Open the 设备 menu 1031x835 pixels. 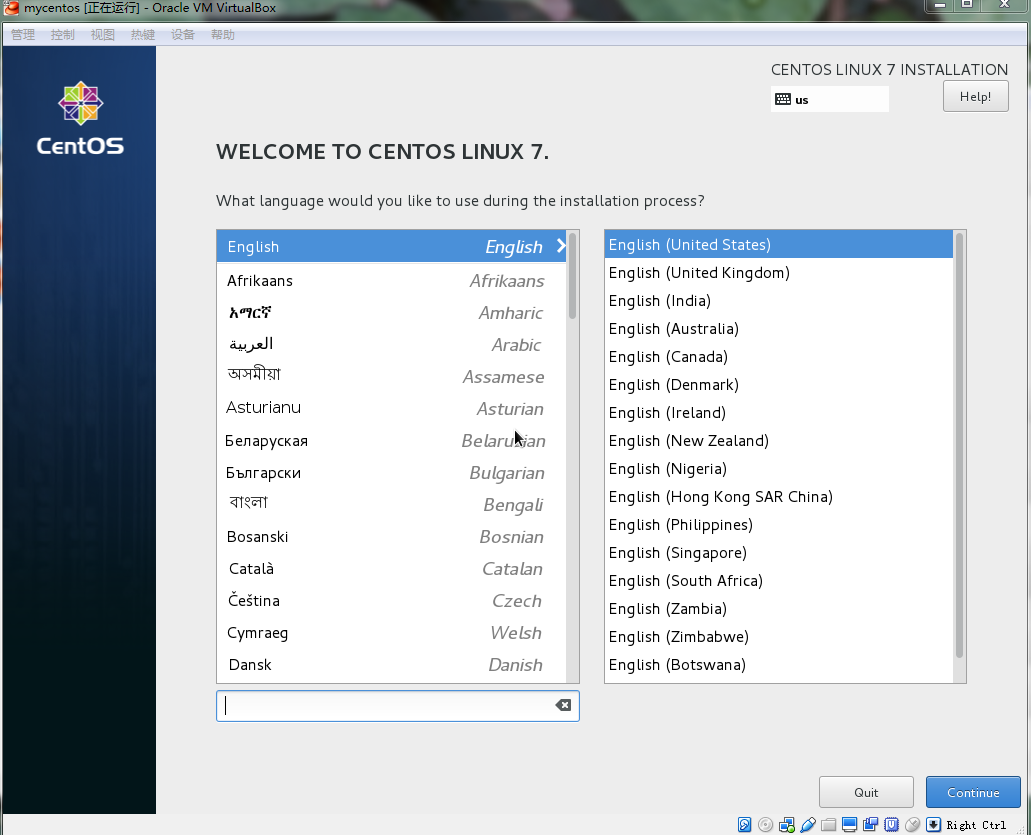coord(183,35)
